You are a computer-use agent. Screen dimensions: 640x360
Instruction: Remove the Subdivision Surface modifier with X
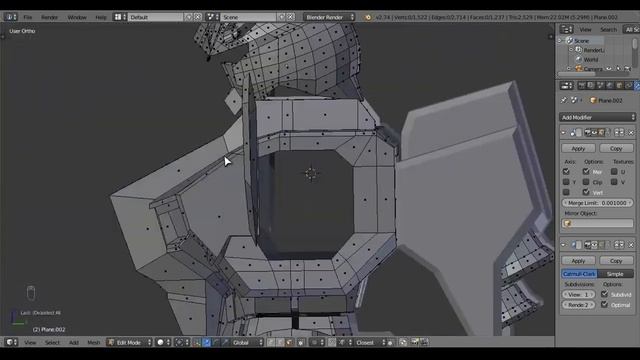(x=631, y=245)
